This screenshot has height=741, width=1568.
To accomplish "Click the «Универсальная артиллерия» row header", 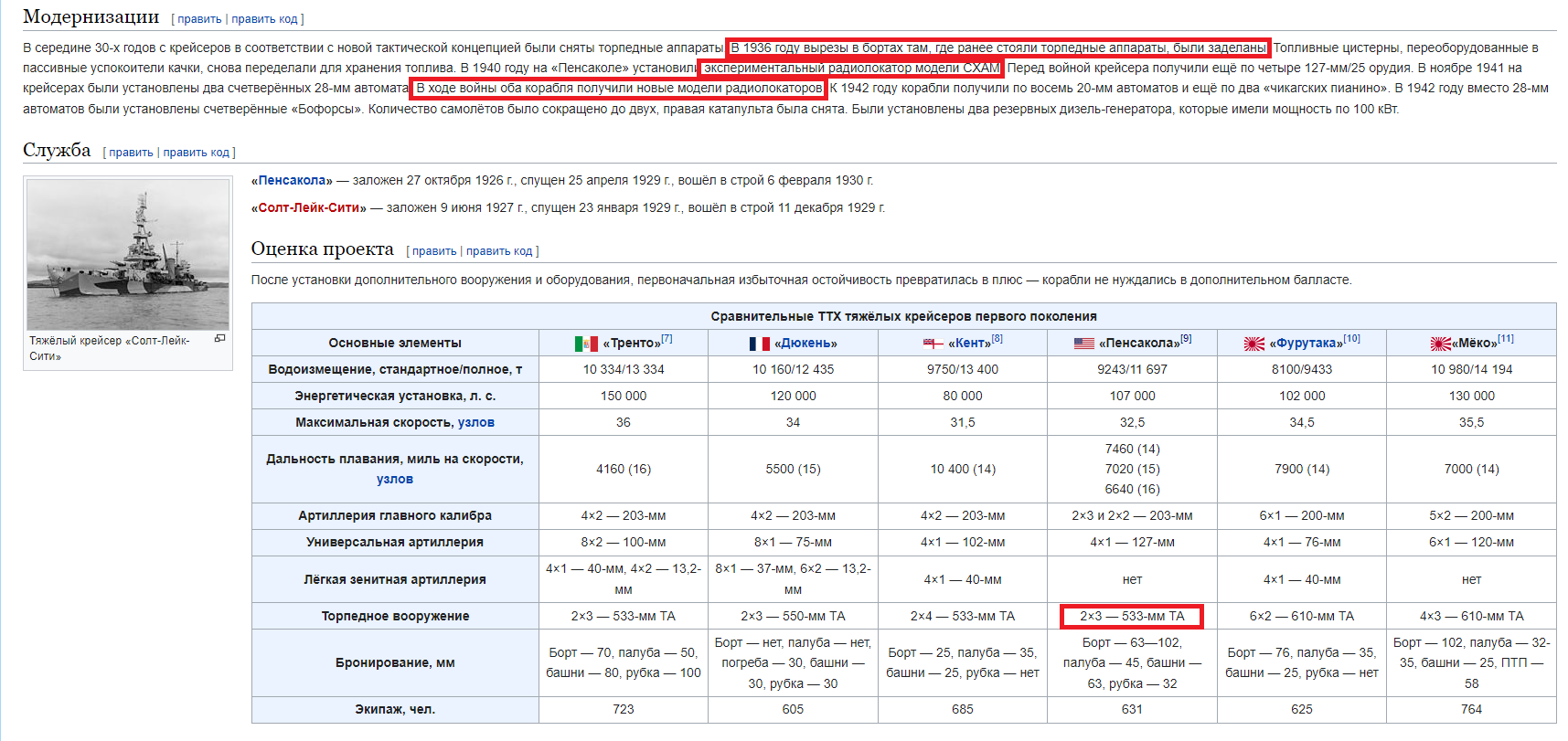I will click(x=395, y=543).
